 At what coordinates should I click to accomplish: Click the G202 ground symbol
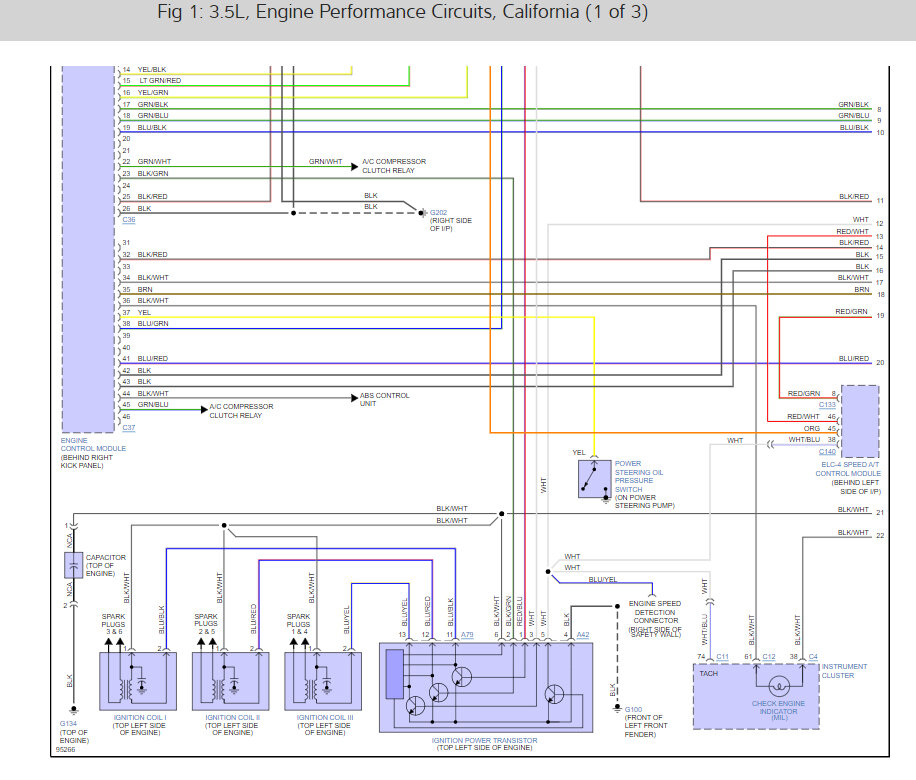click(x=422, y=213)
